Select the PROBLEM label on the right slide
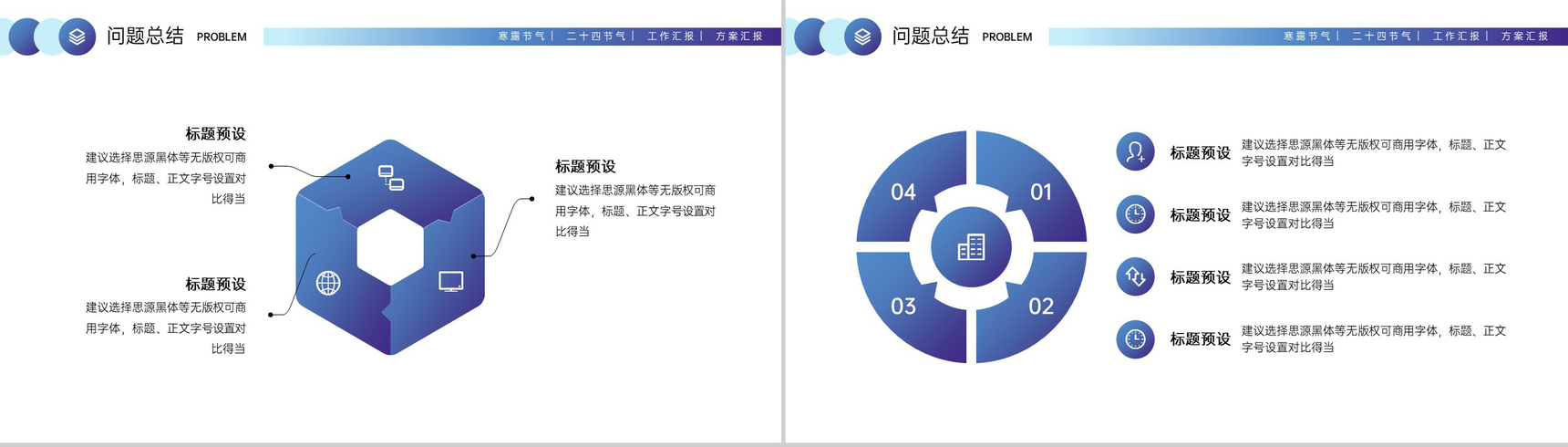The image size is (1568, 447). pyautogui.click(x=1007, y=37)
